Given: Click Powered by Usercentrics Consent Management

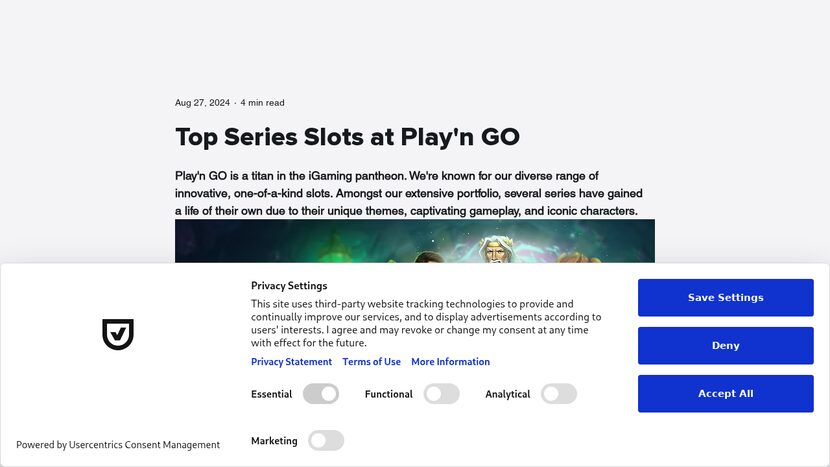Looking at the screenshot, I should pyautogui.click(x=118, y=445).
